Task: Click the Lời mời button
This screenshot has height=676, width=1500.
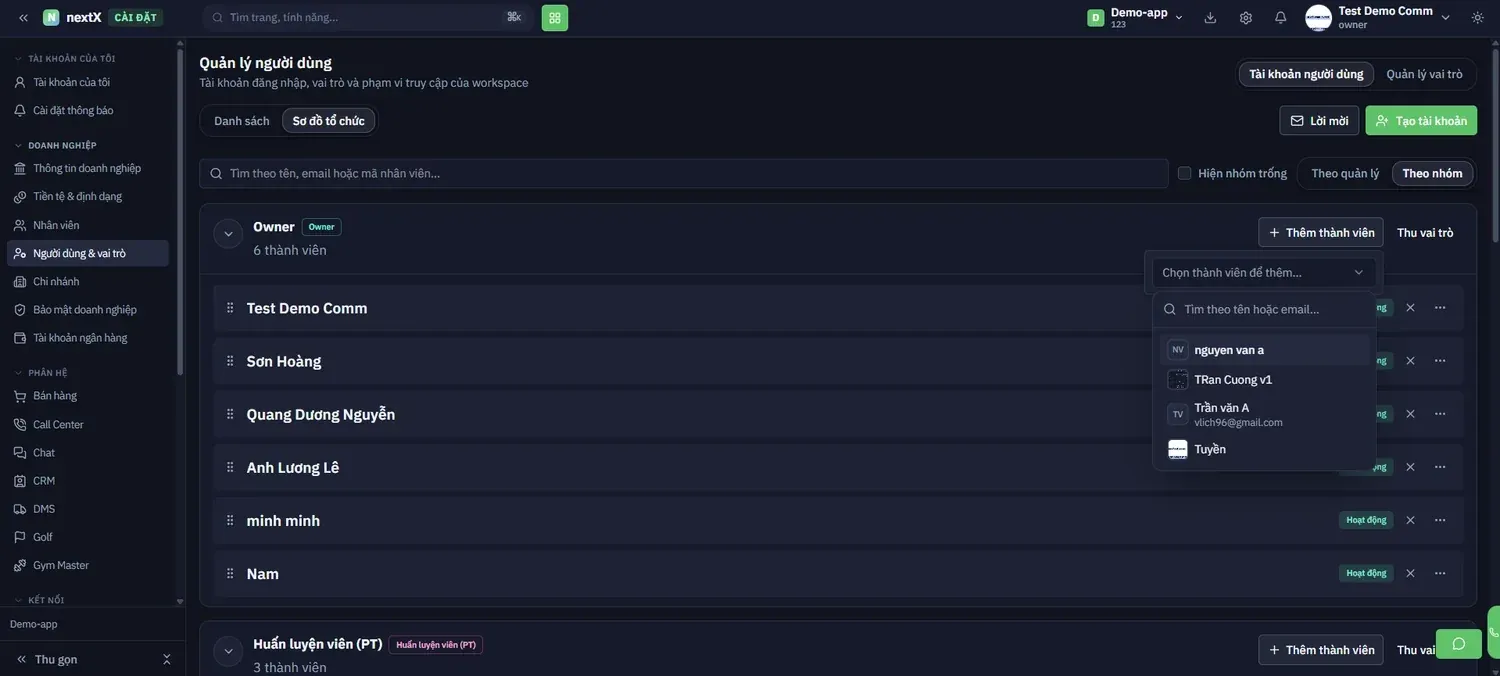Action: (x=1319, y=121)
